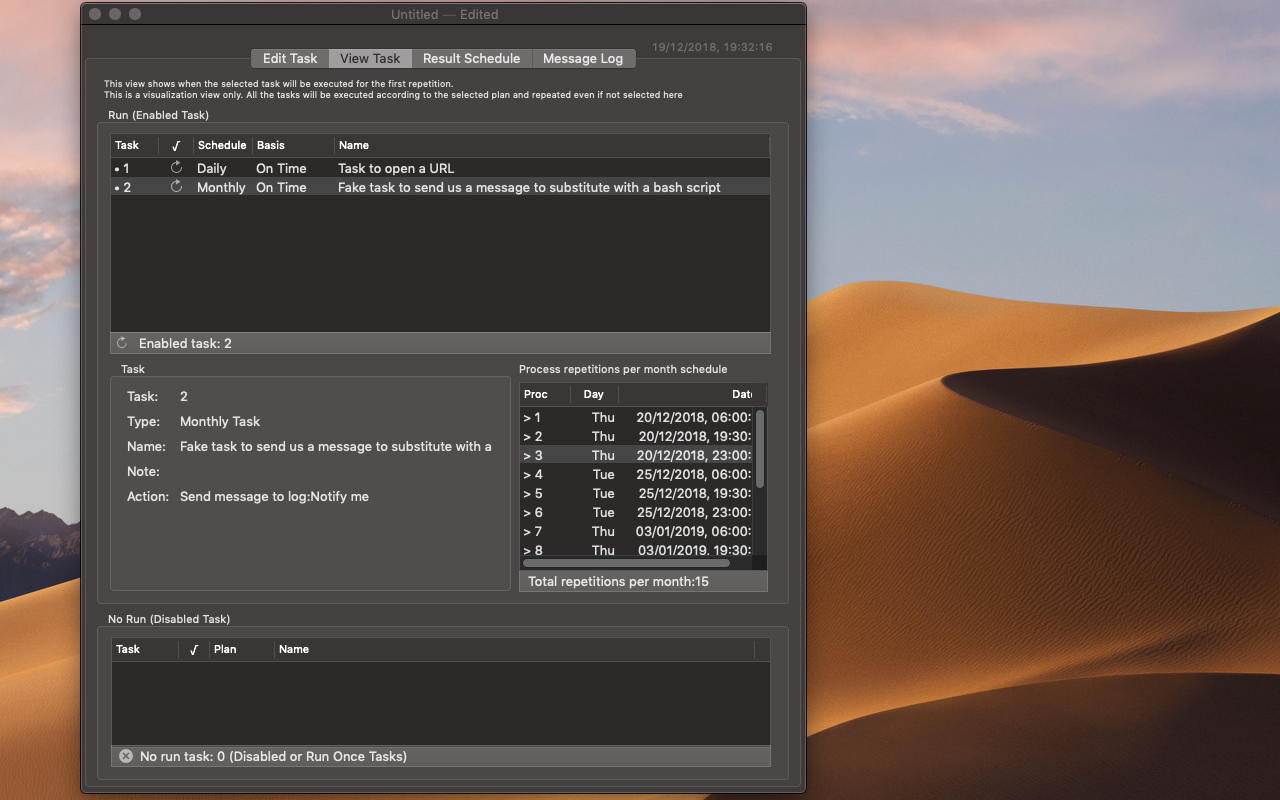1280x800 pixels.
Task: Select repetition > 6 Tue 25/12/2018 23:00
Action: point(637,512)
